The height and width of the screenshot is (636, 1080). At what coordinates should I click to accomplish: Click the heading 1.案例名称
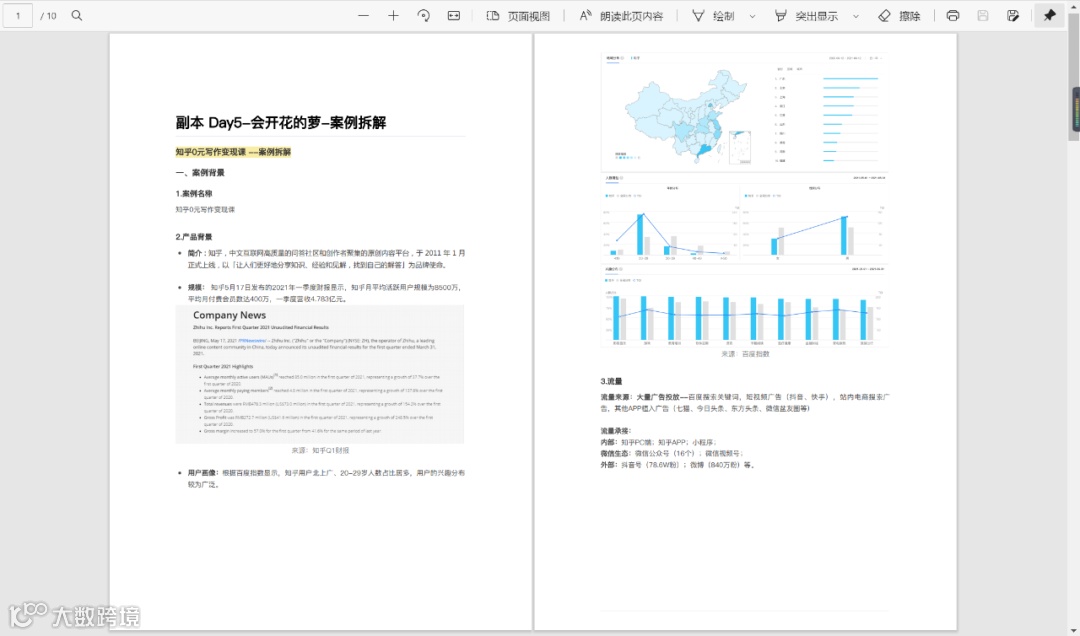pos(194,194)
